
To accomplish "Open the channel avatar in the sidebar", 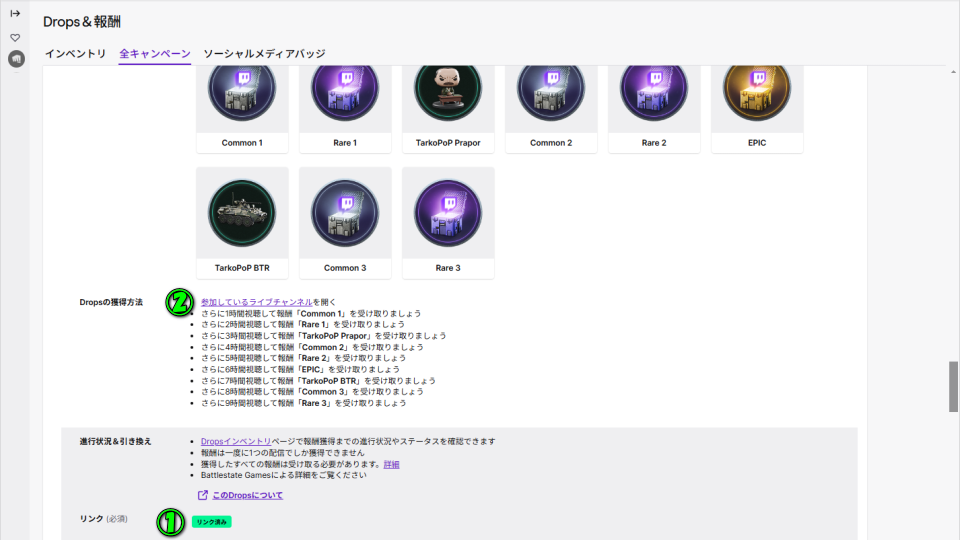I will pos(17,59).
